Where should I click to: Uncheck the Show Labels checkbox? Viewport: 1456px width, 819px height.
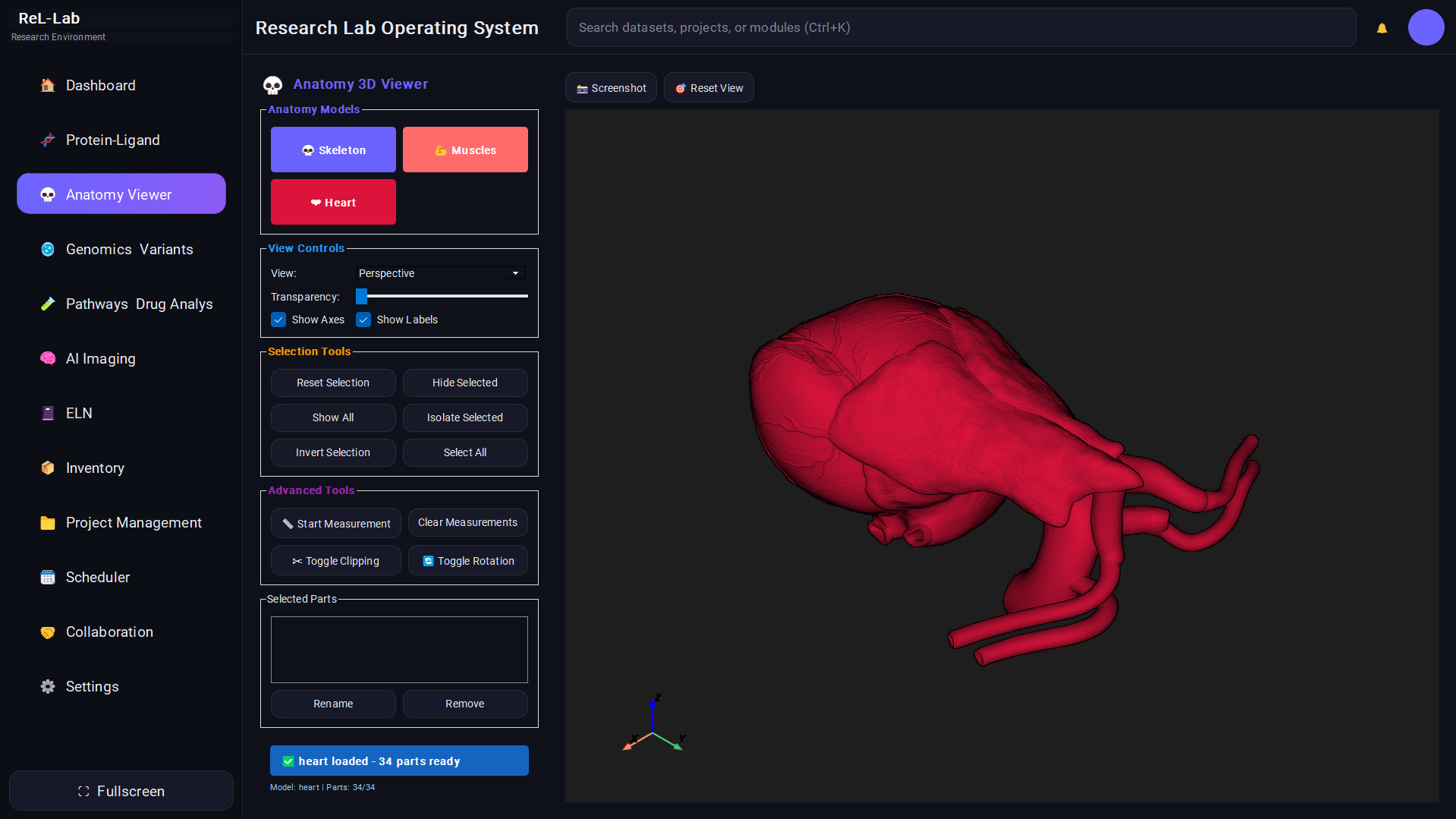pyautogui.click(x=364, y=320)
